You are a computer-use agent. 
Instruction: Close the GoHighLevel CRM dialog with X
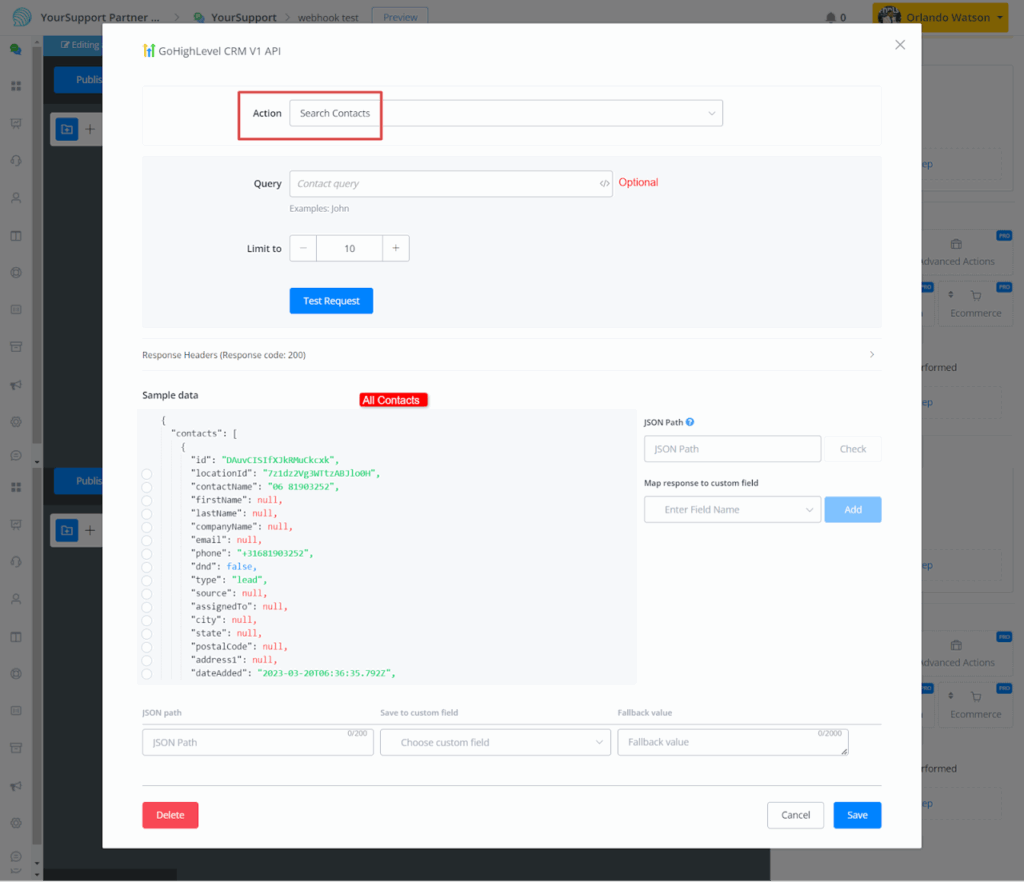[900, 45]
